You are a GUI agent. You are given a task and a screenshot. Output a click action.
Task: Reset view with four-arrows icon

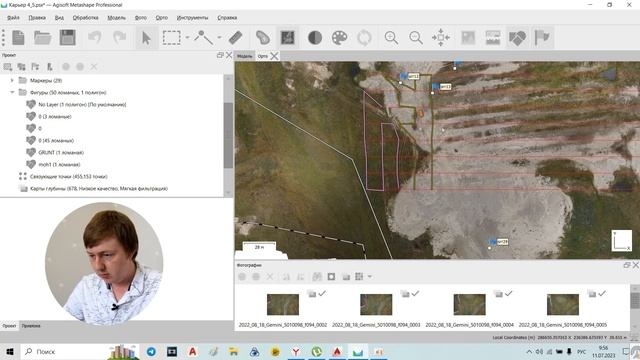(441, 38)
